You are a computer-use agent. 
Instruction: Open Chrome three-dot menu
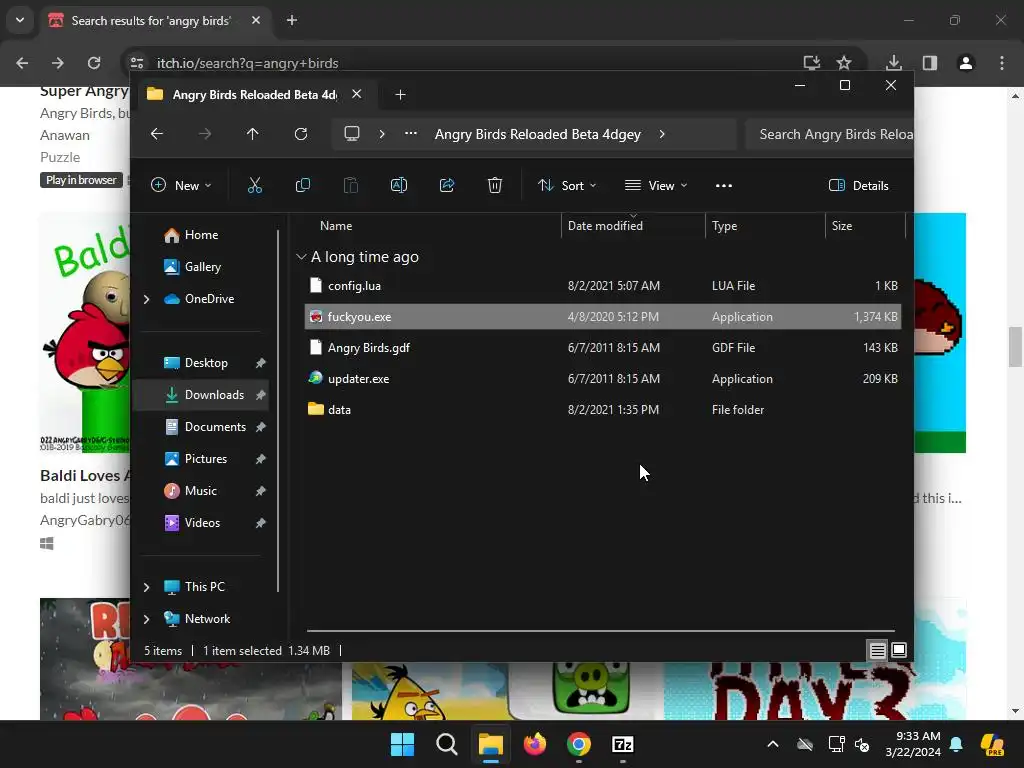click(1002, 63)
